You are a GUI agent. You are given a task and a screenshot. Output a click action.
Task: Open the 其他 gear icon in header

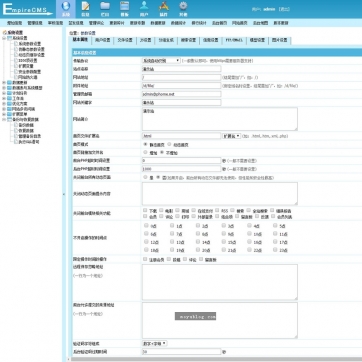(183, 6)
